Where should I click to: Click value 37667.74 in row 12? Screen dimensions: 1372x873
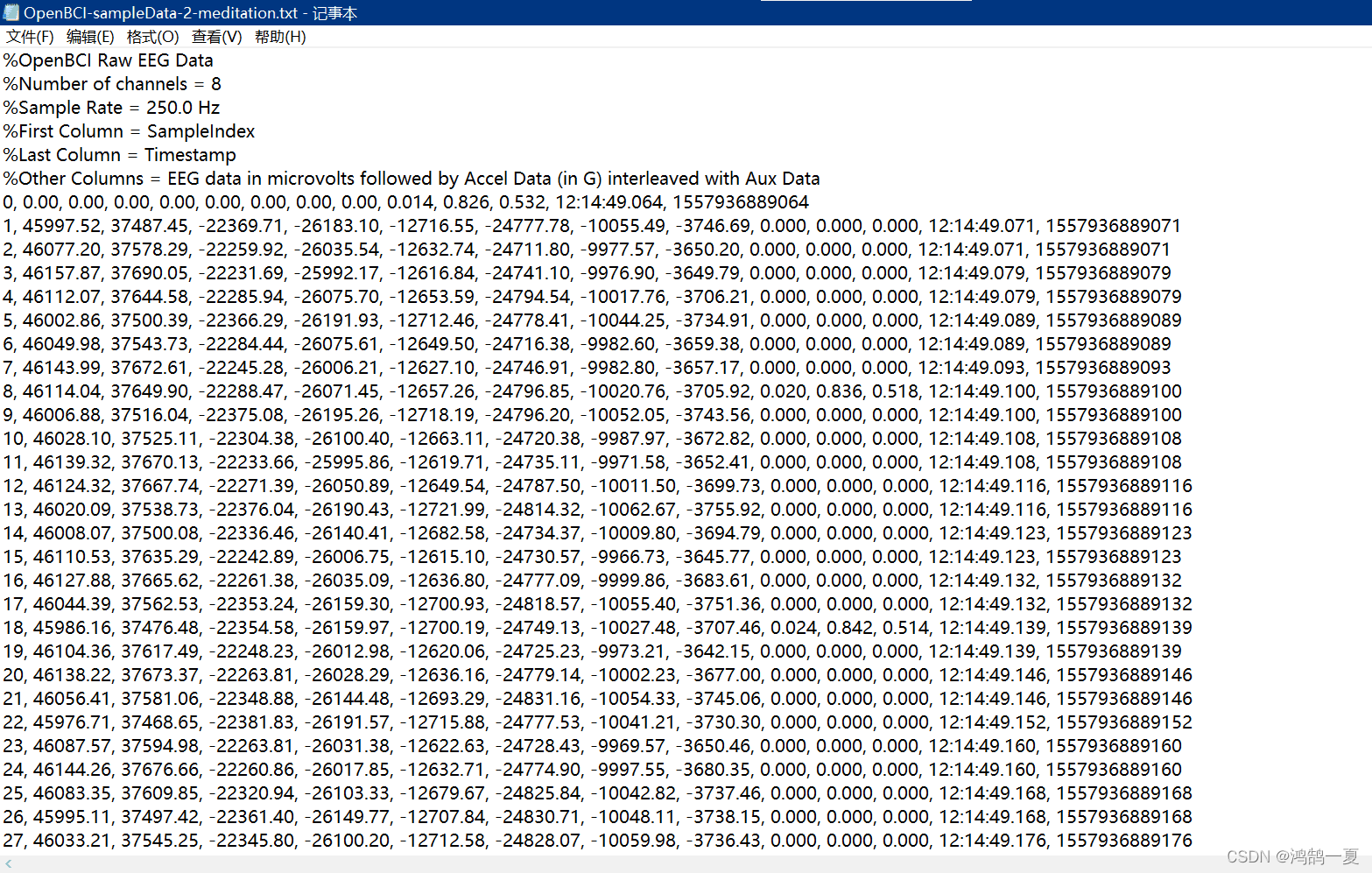(x=160, y=486)
